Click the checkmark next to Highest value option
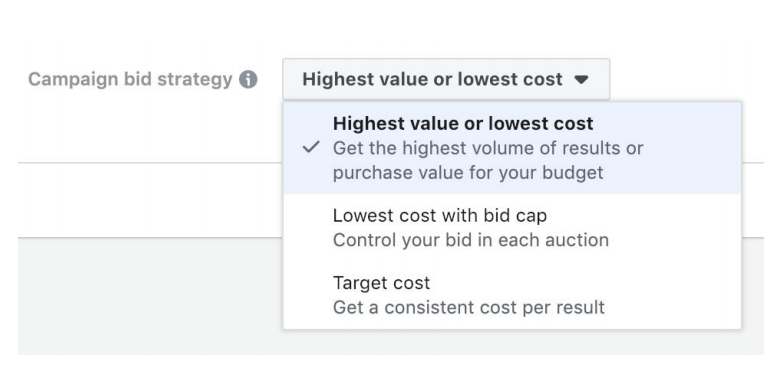The image size is (775, 370). (311, 147)
